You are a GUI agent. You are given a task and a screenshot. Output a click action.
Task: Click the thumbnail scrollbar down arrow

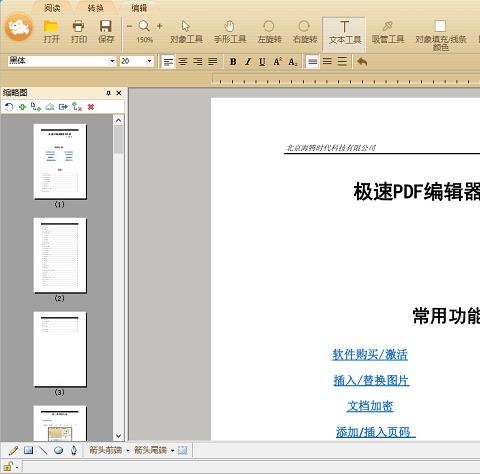pos(118,435)
